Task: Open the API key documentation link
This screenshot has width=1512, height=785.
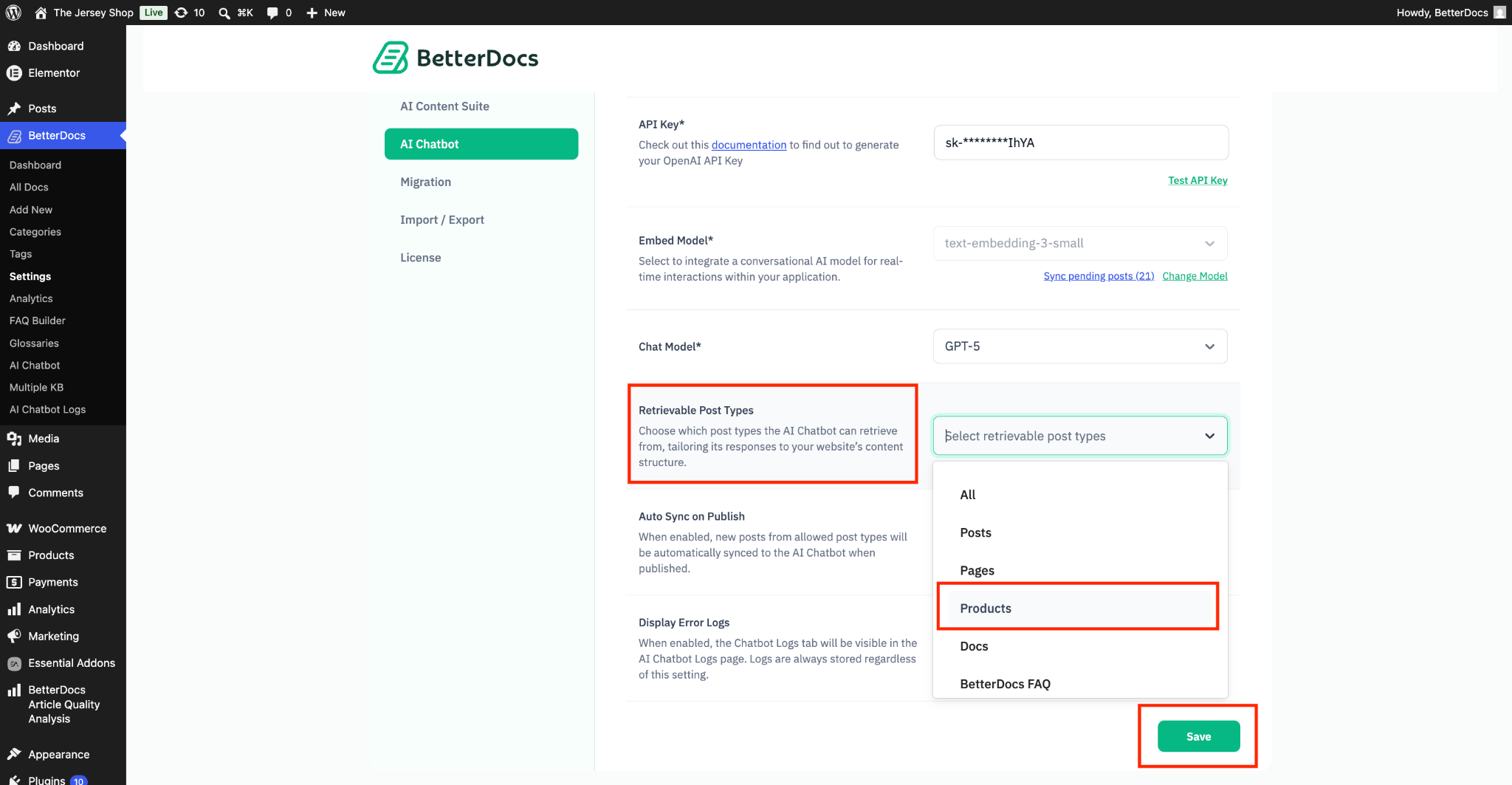Action: click(x=749, y=145)
